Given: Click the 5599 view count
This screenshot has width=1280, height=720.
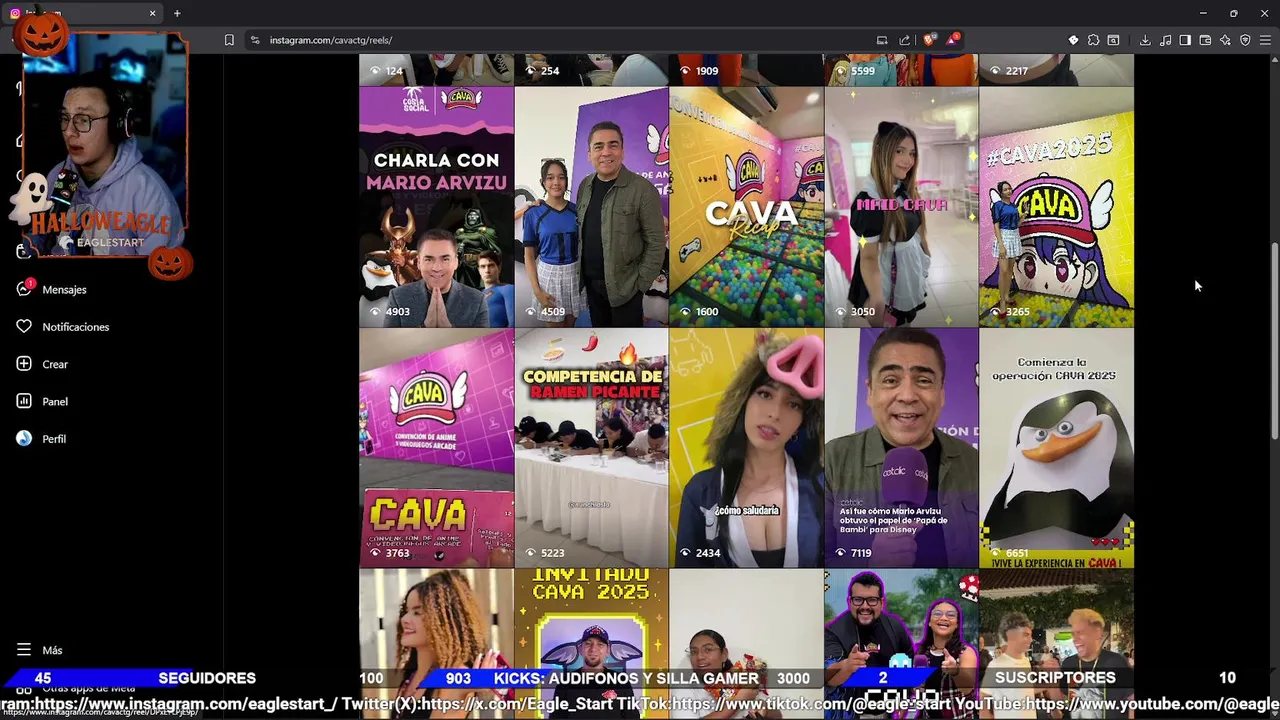Looking at the screenshot, I should click(862, 71).
